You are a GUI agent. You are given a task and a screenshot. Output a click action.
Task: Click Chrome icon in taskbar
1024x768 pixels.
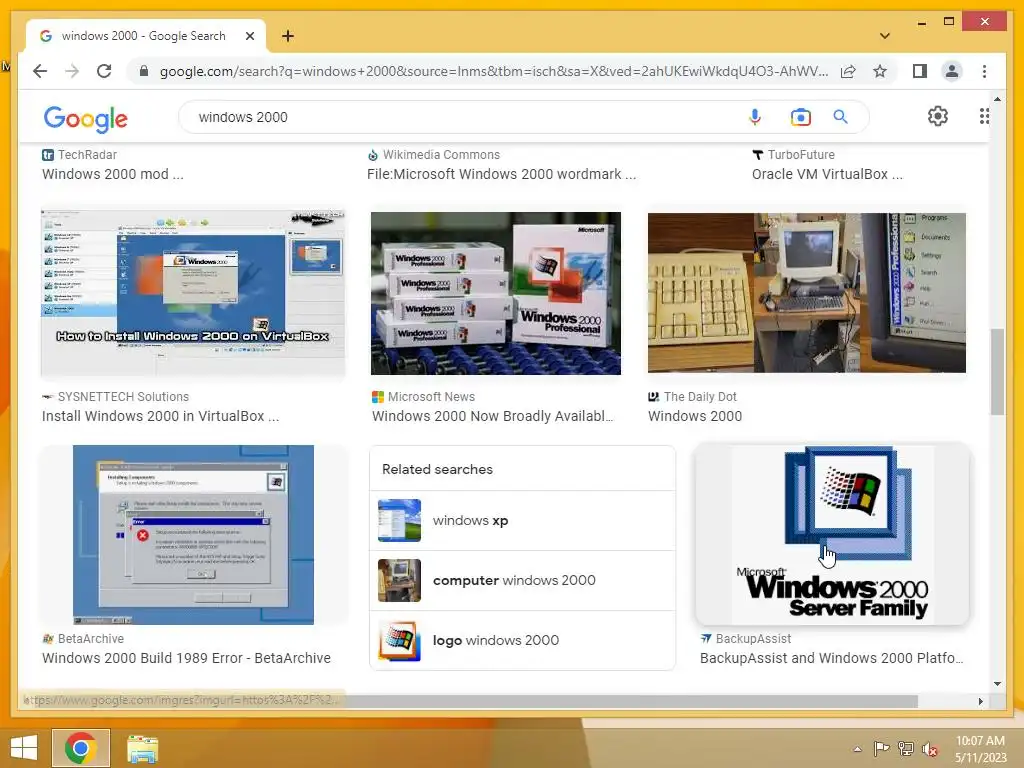[81, 748]
